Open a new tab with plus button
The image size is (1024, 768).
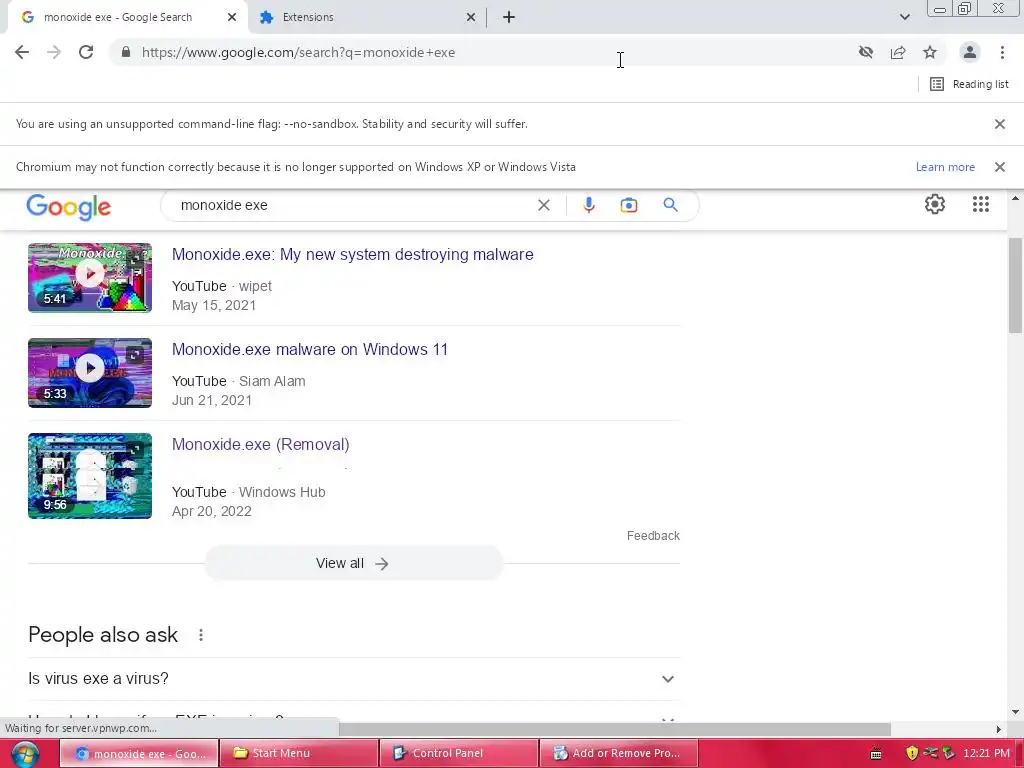pos(509,17)
